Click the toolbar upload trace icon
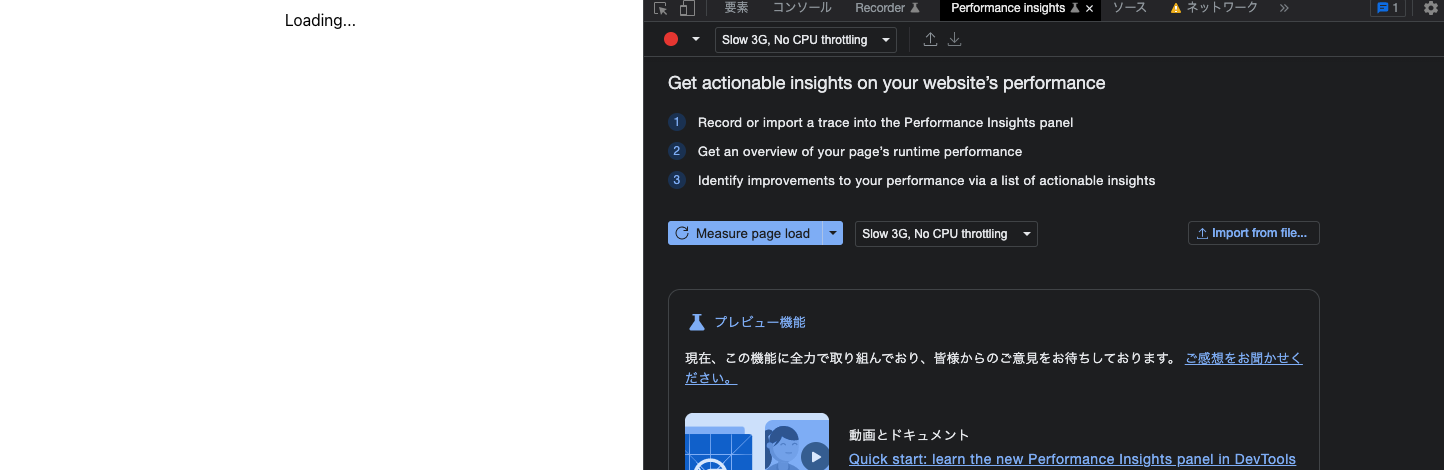This screenshot has height=470, width=1444. (930, 39)
